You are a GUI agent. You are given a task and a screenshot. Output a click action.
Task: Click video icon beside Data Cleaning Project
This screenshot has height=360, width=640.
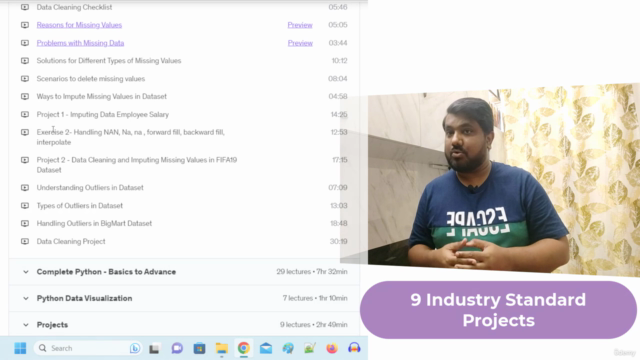(25, 241)
